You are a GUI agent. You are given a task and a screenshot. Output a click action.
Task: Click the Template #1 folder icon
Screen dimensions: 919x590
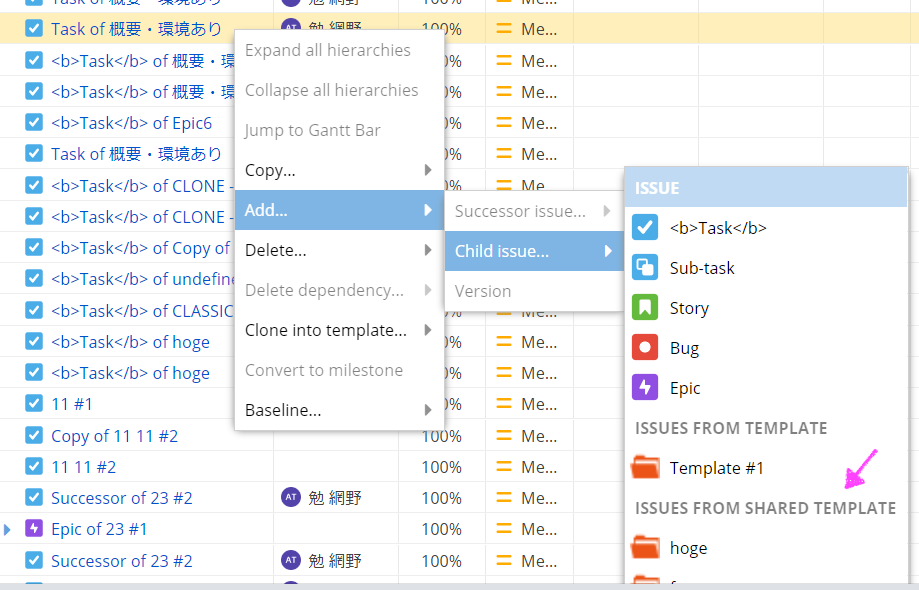[646, 468]
